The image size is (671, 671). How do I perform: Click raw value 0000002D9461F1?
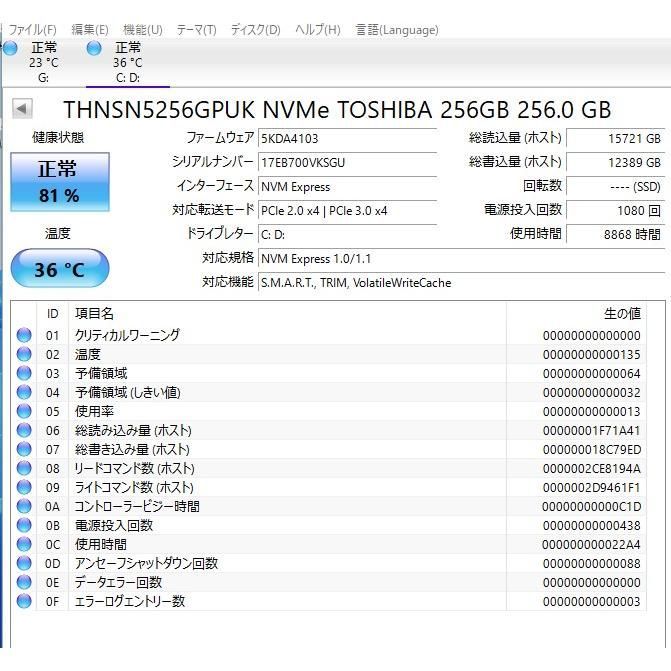(x=591, y=487)
